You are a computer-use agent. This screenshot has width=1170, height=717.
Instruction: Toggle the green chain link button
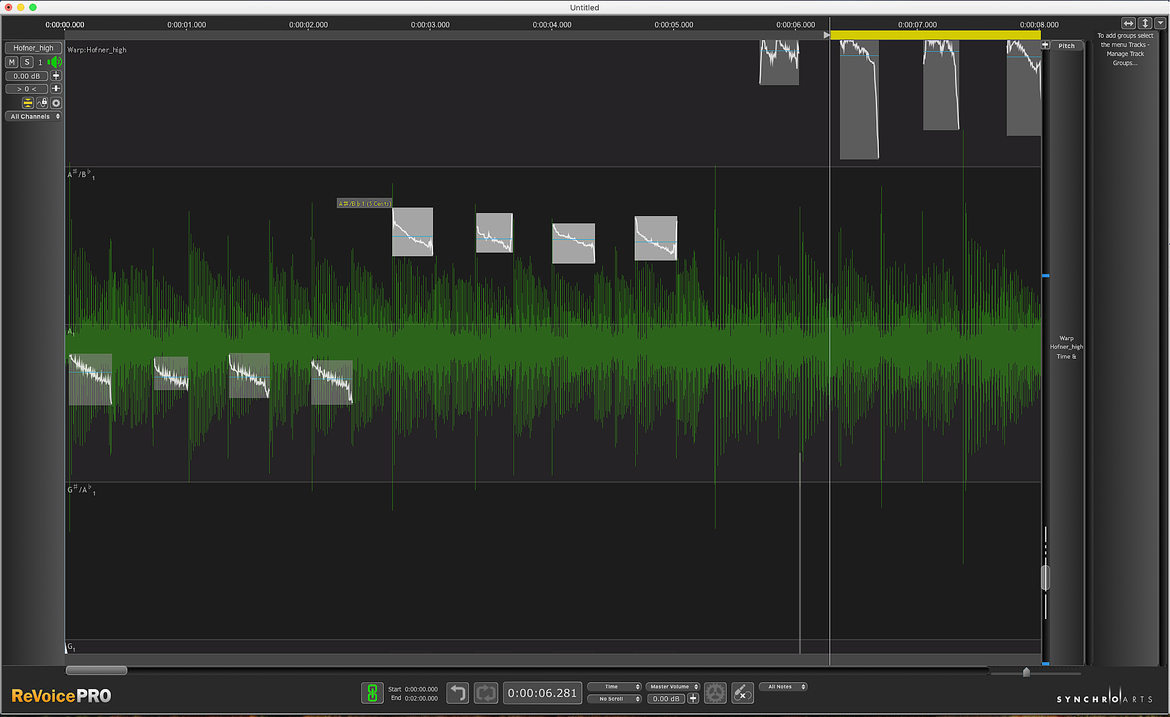372,693
